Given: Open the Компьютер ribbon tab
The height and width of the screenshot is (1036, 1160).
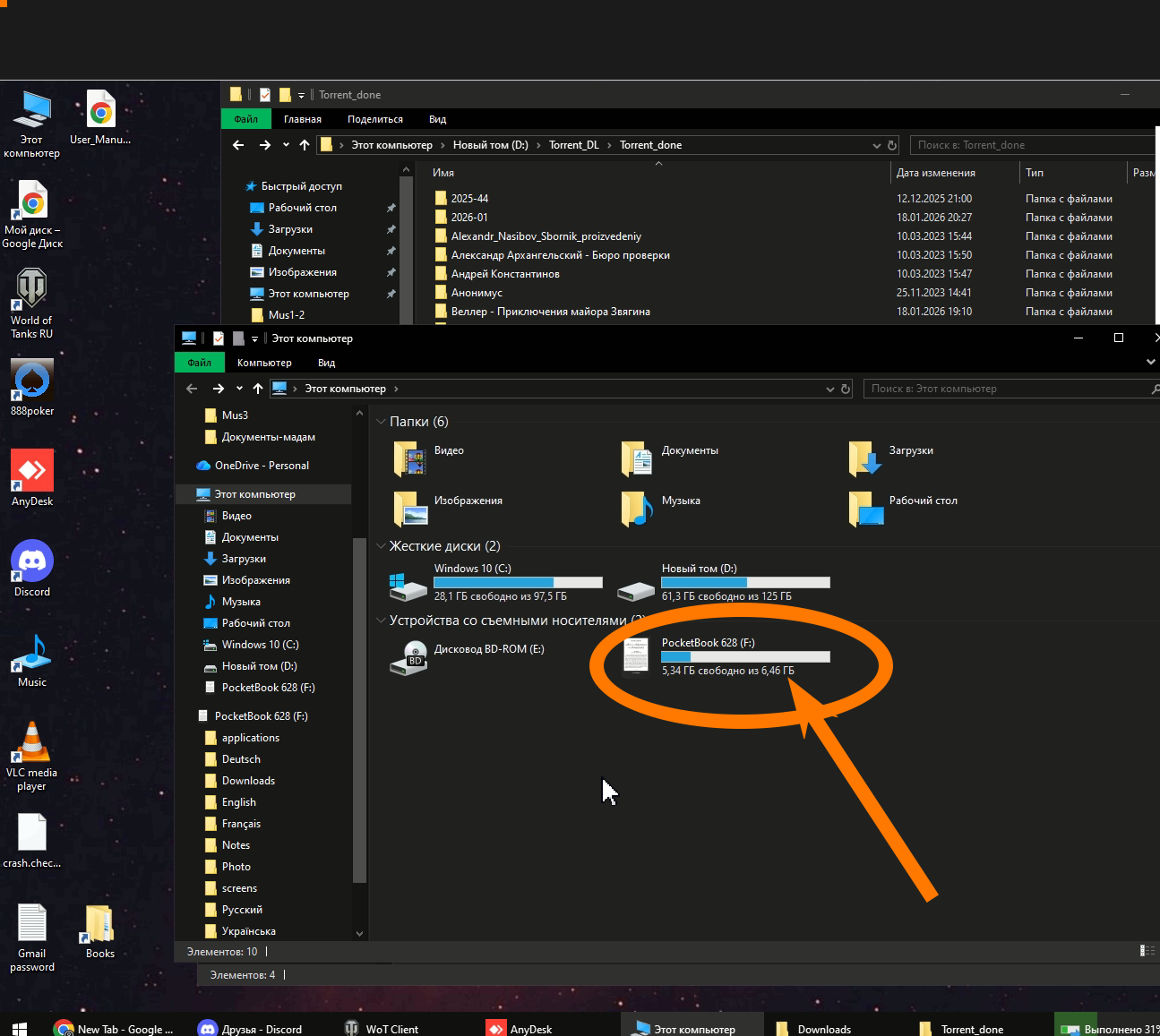Looking at the screenshot, I should click(x=264, y=363).
